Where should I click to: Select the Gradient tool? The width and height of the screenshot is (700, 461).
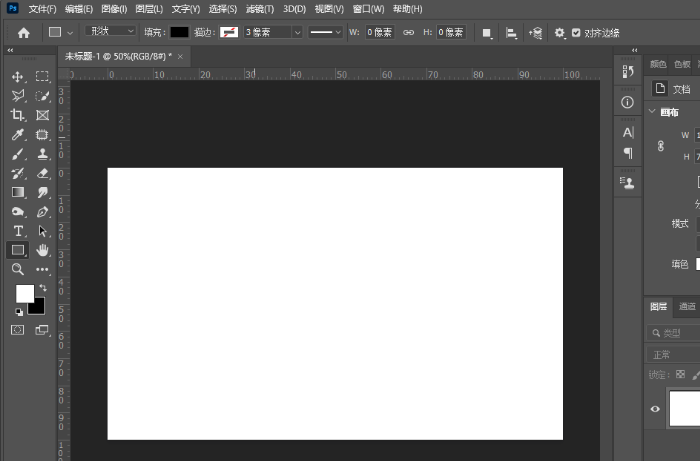pyautogui.click(x=18, y=192)
